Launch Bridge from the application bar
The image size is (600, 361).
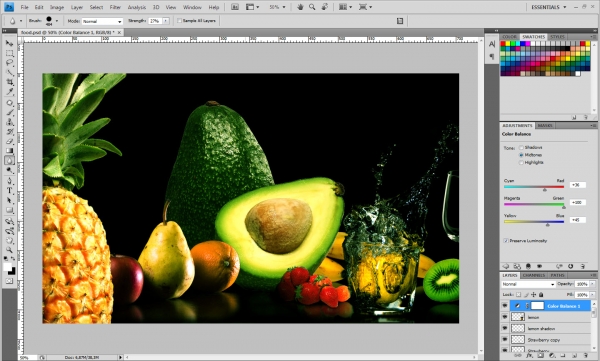click(x=235, y=7)
